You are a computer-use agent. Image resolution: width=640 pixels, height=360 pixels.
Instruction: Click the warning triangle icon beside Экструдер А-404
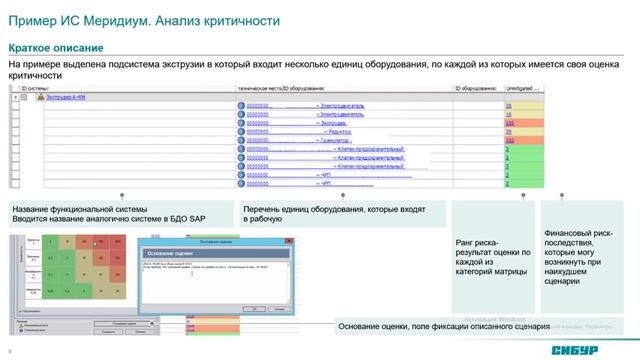[41, 97]
